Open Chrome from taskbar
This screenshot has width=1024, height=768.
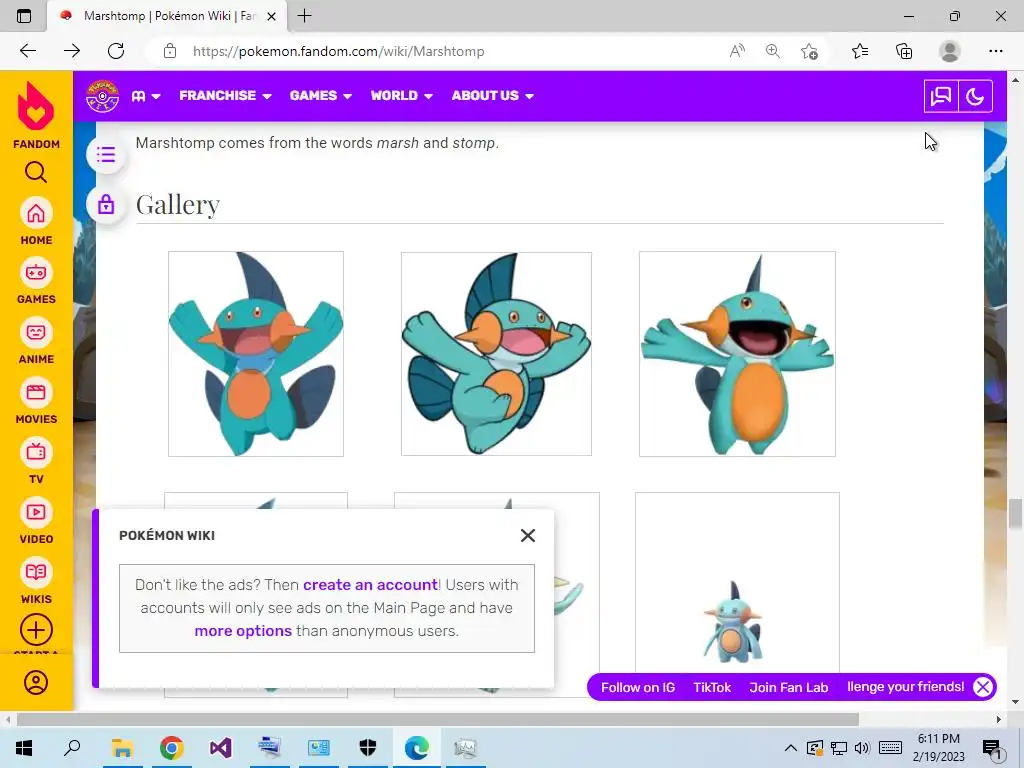(172, 748)
